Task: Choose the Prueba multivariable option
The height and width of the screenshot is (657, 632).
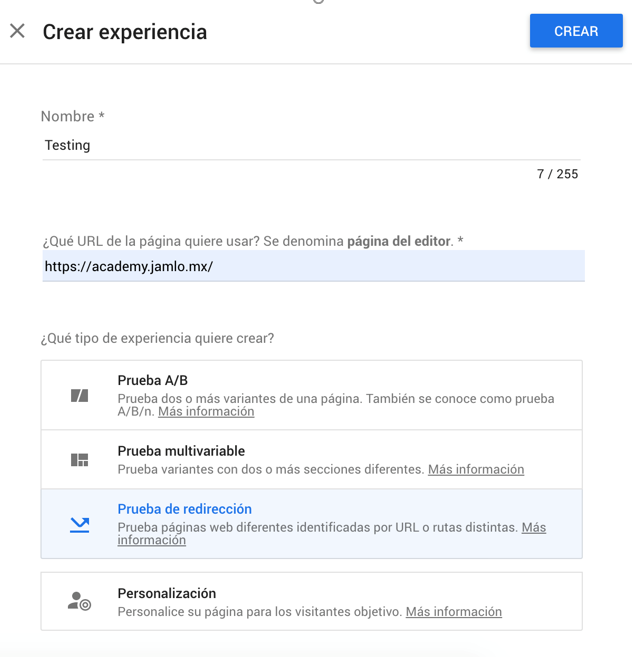Action: (x=181, y=451)
